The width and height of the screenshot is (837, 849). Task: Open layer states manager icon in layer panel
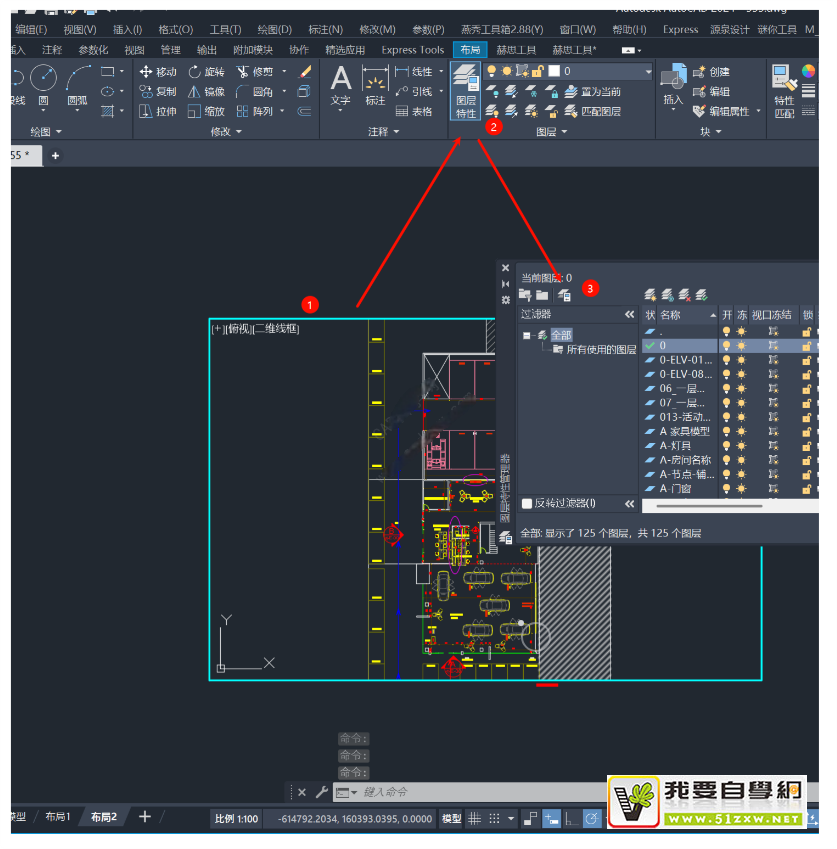[x=564, y=294]
